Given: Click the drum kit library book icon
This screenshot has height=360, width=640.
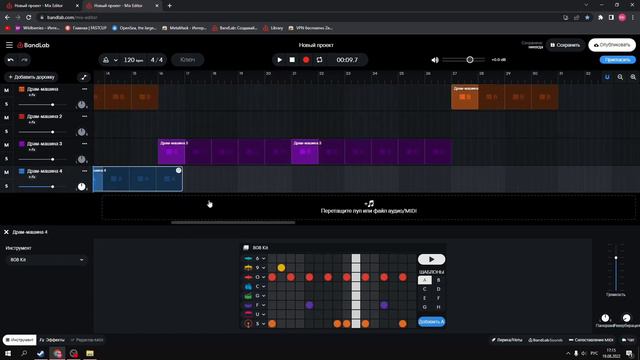Looking at the screenshot, I should click(246, 248).
